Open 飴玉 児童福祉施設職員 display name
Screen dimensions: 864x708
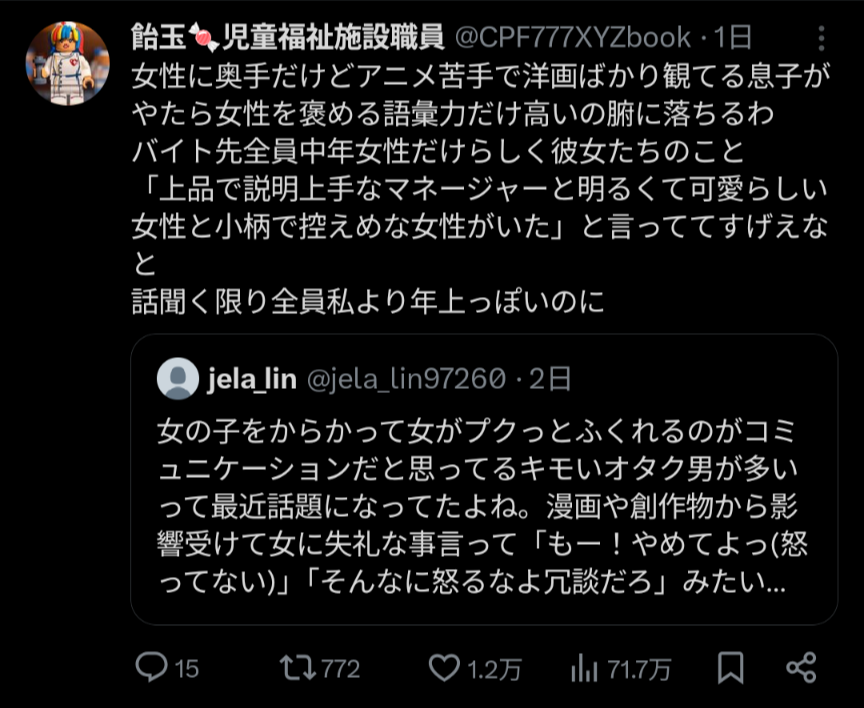tap(288, 38)
